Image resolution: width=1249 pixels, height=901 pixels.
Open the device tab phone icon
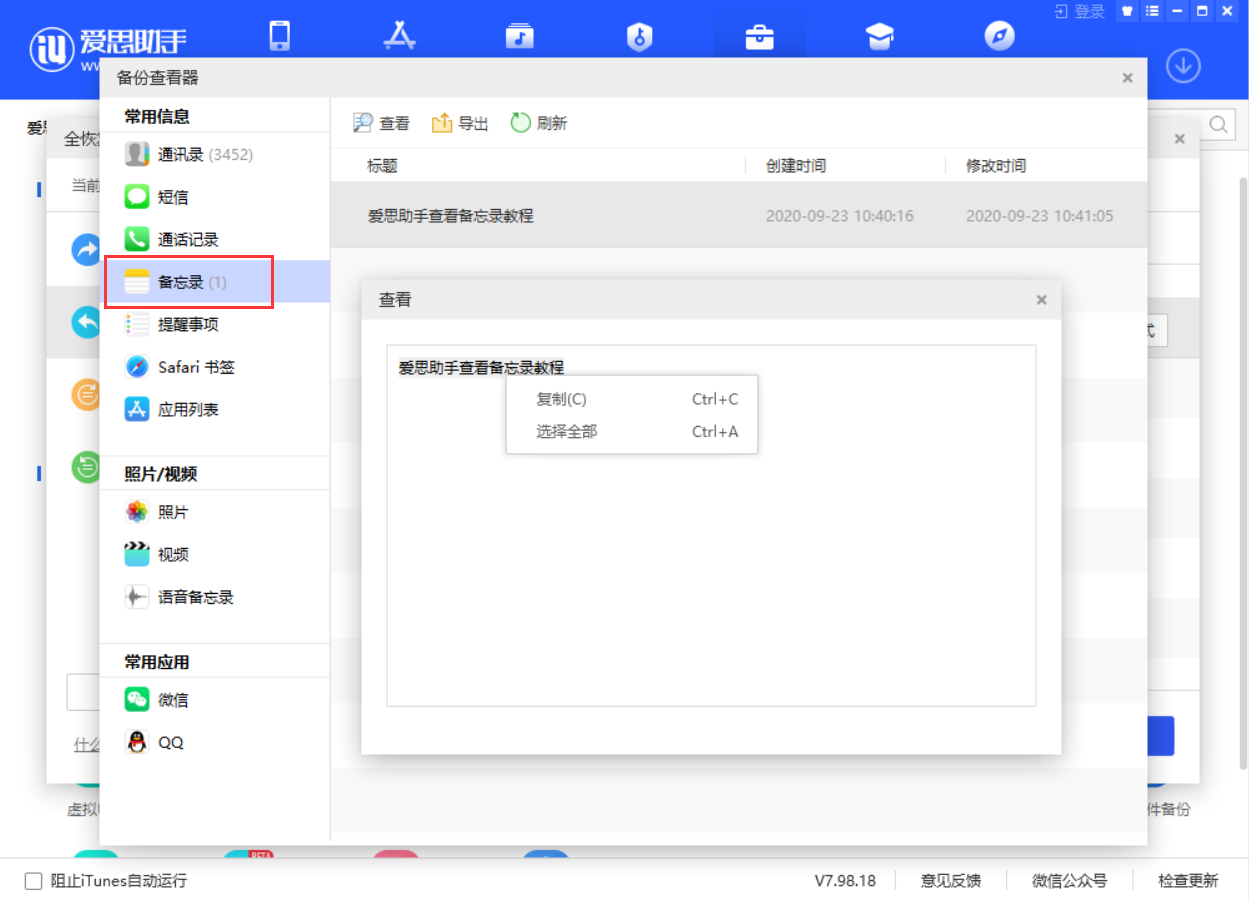(279, 36)
